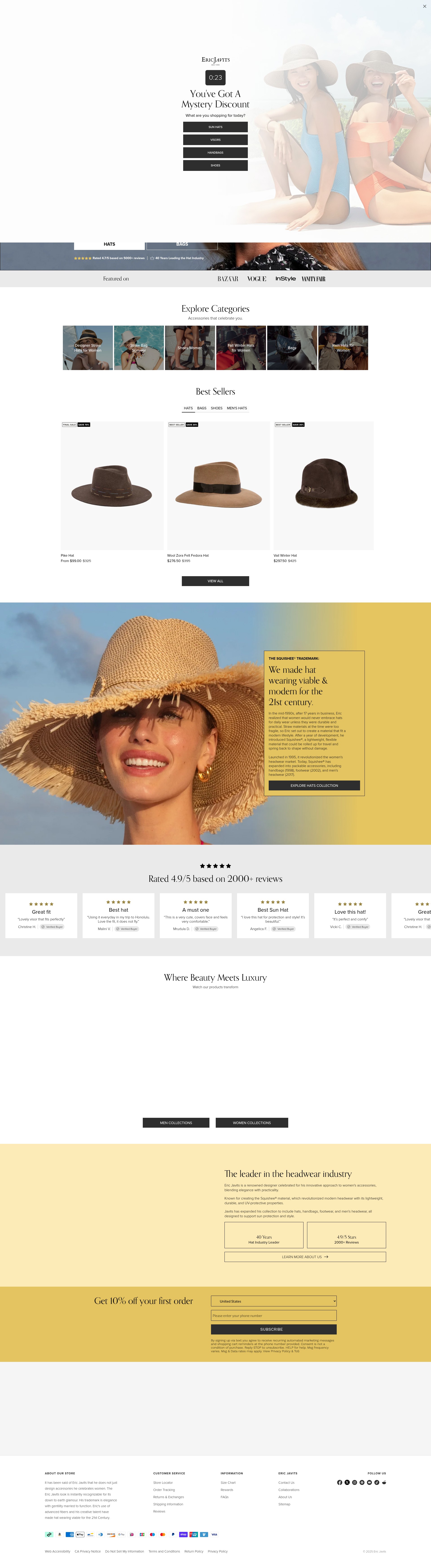Viewport: 431px width, 1568px height.
Task: Choose SHOES in discount popup
Action: pos(215,165)
